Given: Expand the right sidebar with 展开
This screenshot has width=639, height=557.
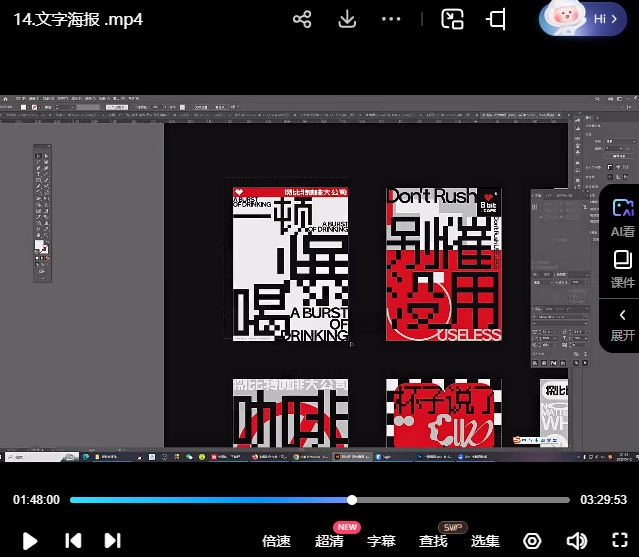Looking at the screenshot, I should pos(623,325).
